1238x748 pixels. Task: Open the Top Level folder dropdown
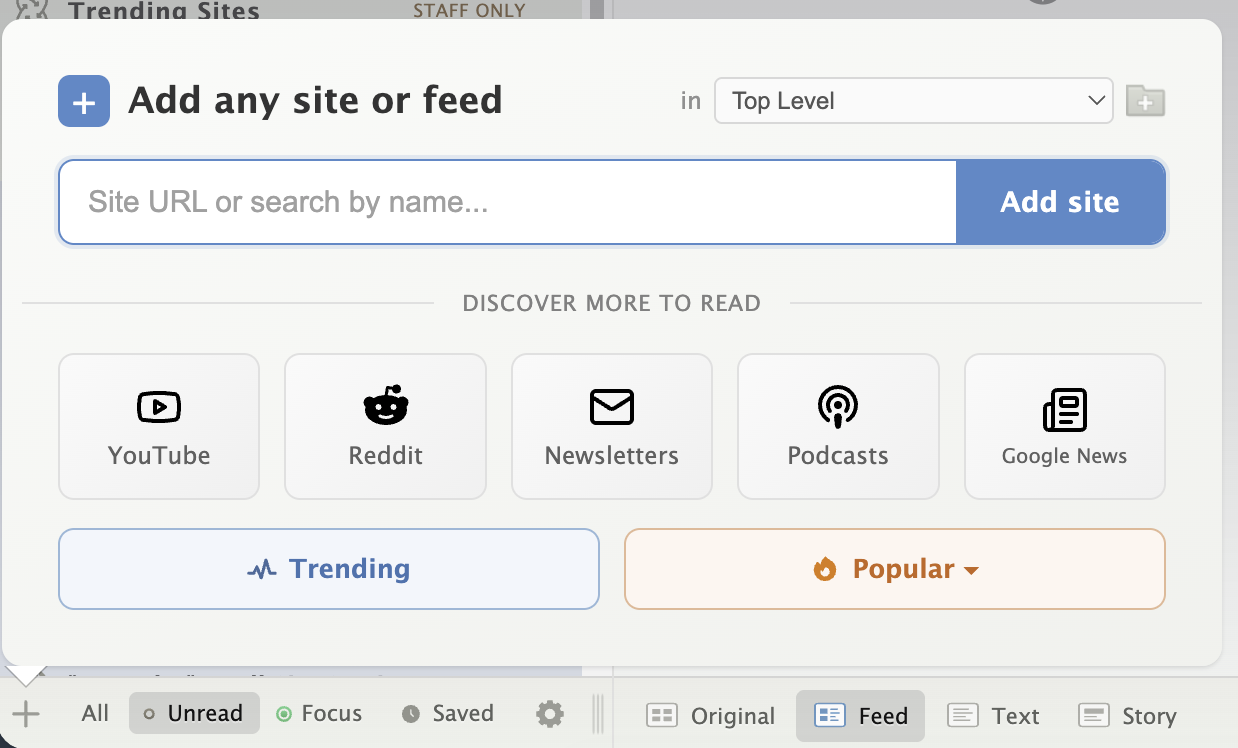(913, 101)
